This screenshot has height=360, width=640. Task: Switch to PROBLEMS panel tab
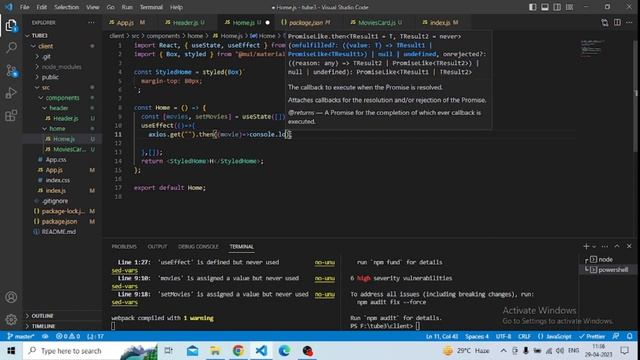124,247
